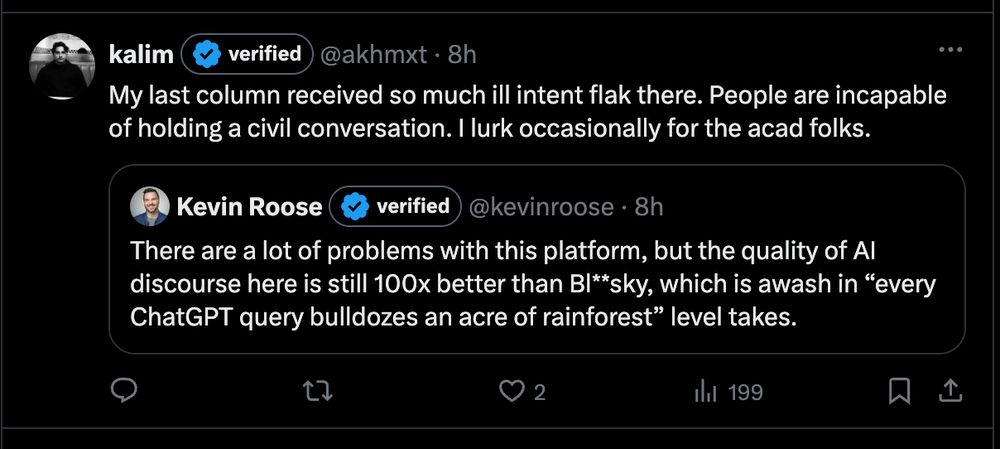Open Kevin Roose's small avatar photo
The height and width of the screenshot is (449, 1000).
[x=150, y=207]
